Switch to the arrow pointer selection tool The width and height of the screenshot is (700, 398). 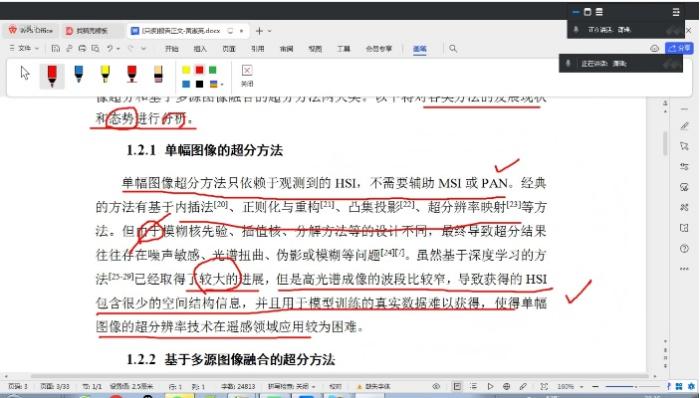(x=25, y=73)
